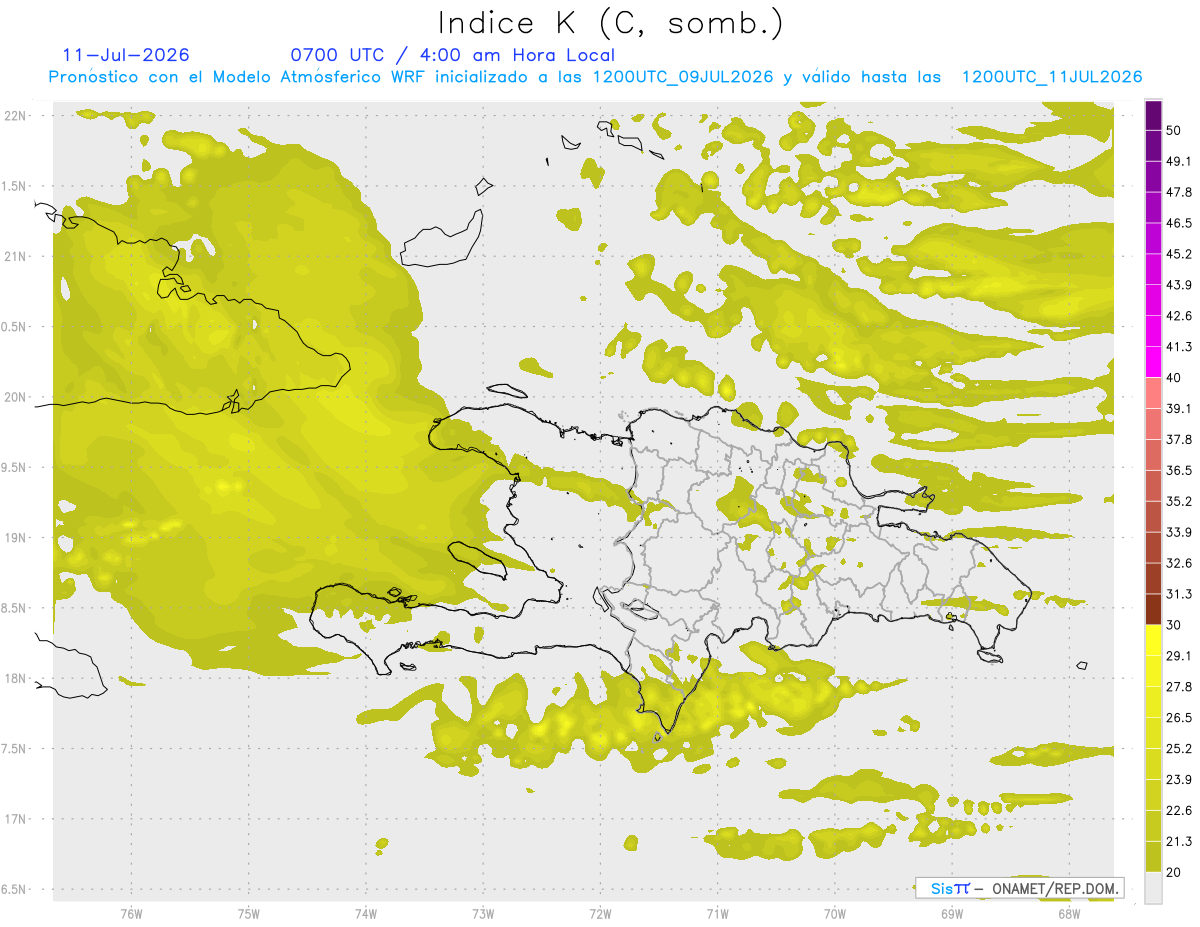Click the '45.2' color scale value
The height and width of the screenshot is (927, 1200).
pos(1179,254)
